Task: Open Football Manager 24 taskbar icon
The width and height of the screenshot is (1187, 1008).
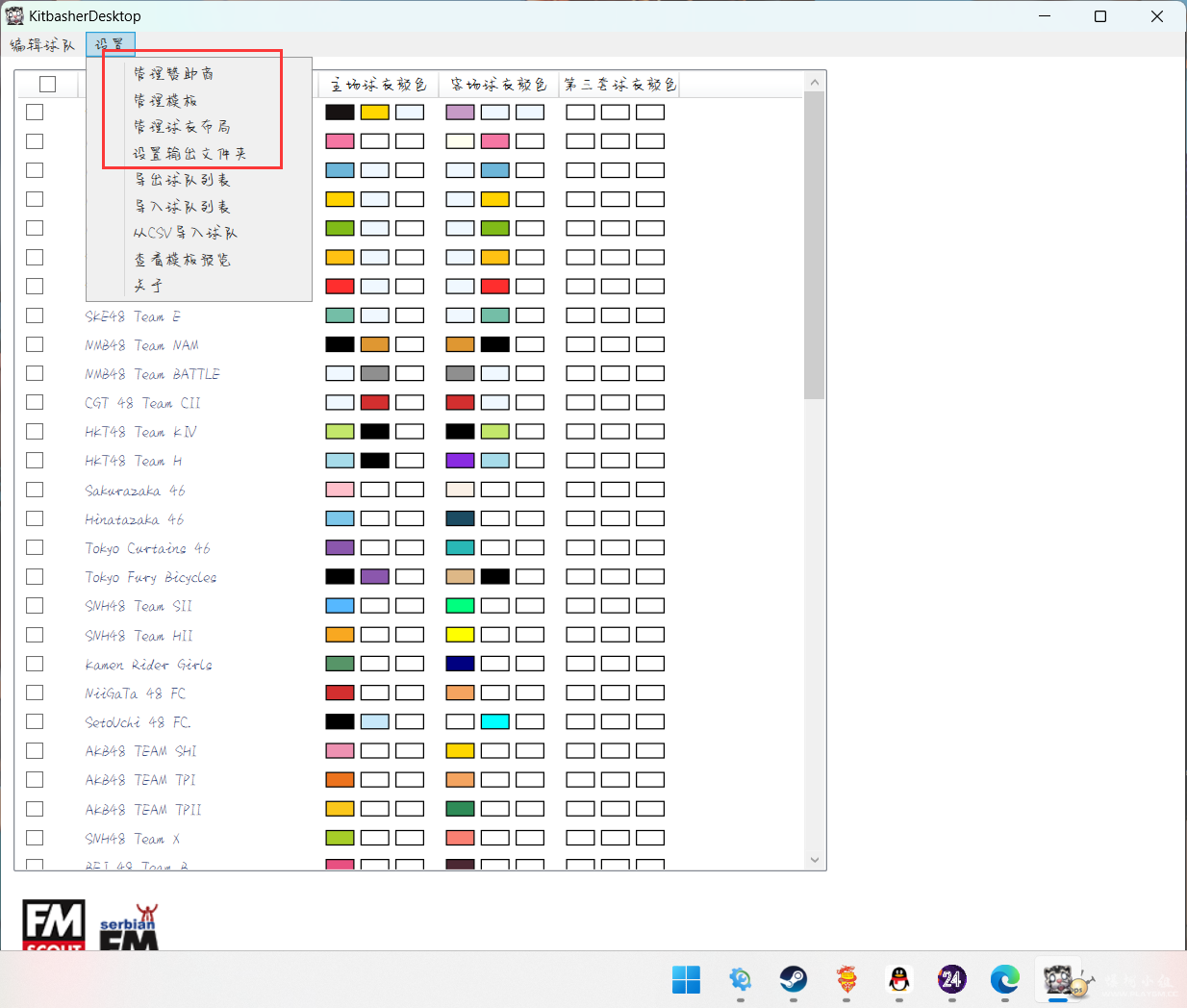Action: 951,979
